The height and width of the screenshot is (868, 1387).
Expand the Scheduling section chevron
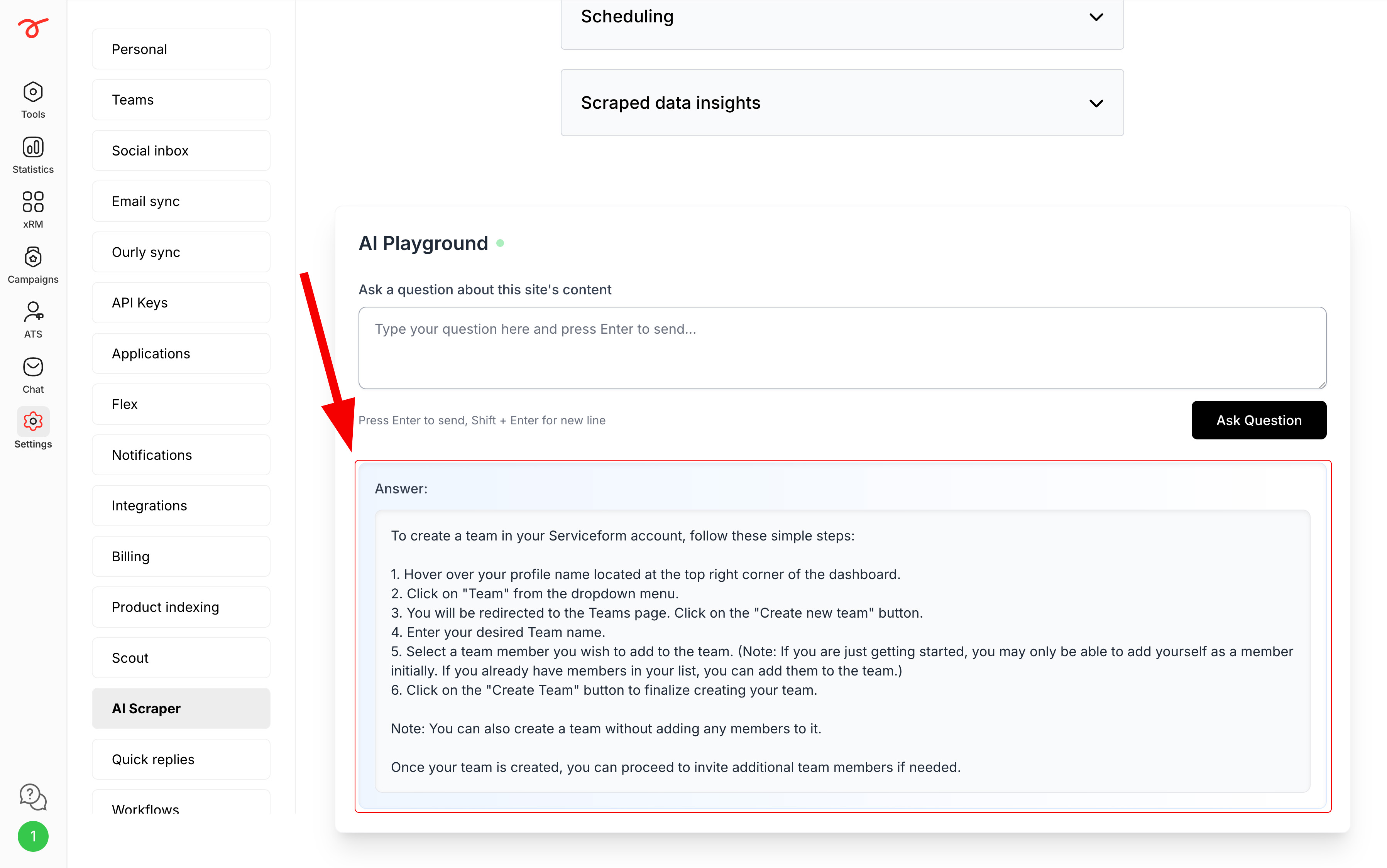1096,17
